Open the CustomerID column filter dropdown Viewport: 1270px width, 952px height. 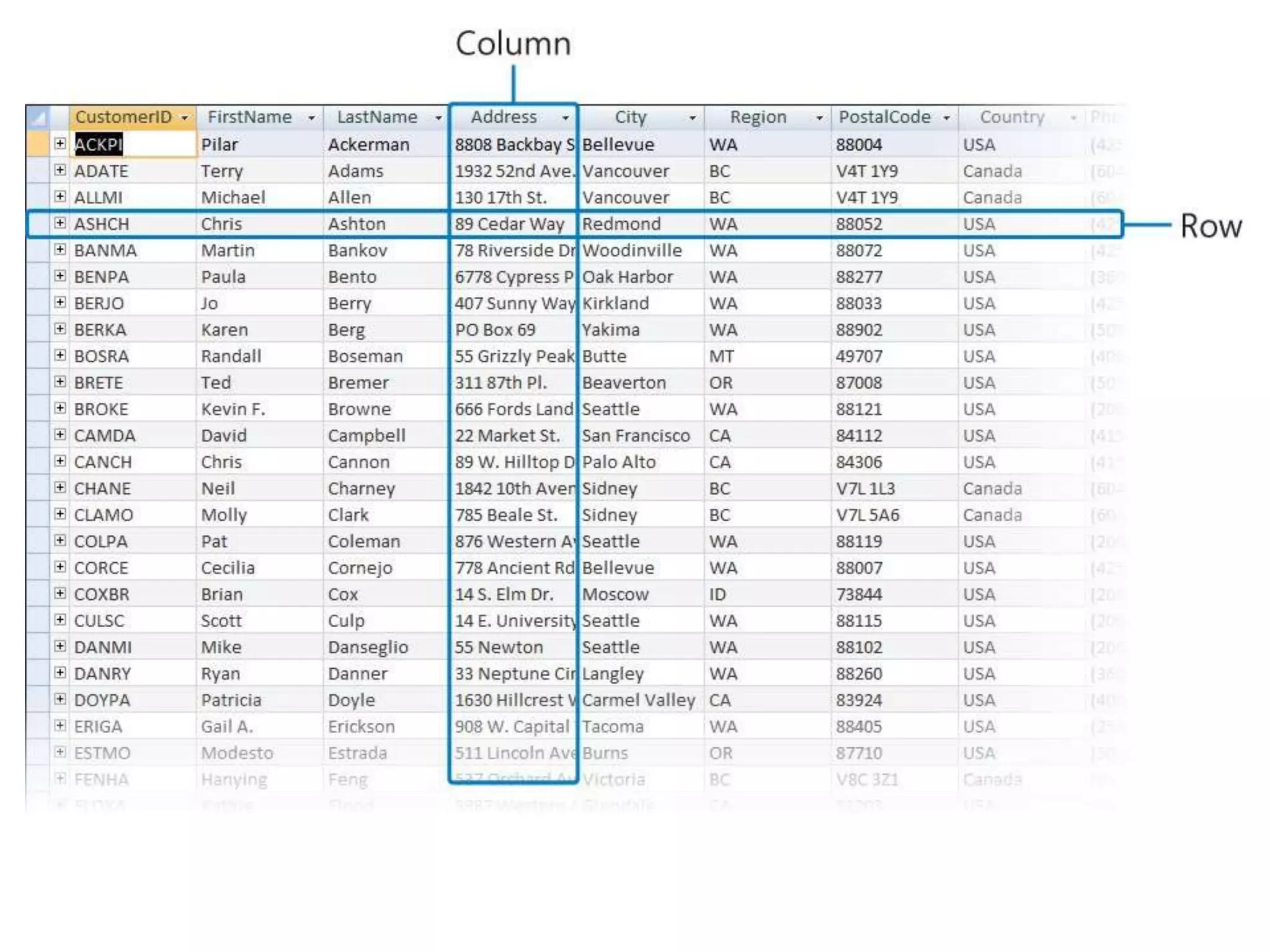[x=185, y=118]
